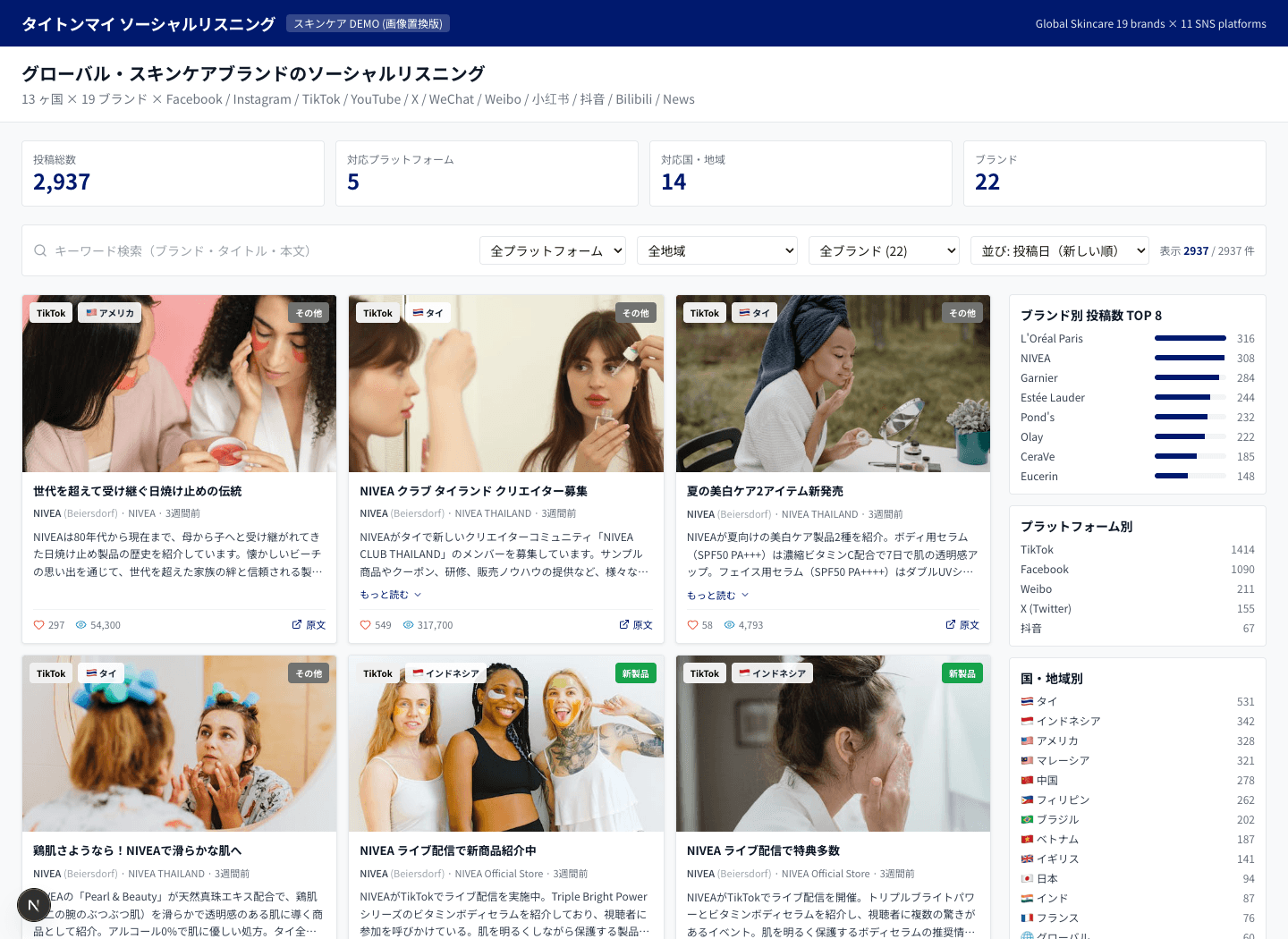Image resolution: width=1288 pixels, height=939 pixels.
Task: Click Estée Lauder in brand ranking
Action: (x=1138, y=397)
